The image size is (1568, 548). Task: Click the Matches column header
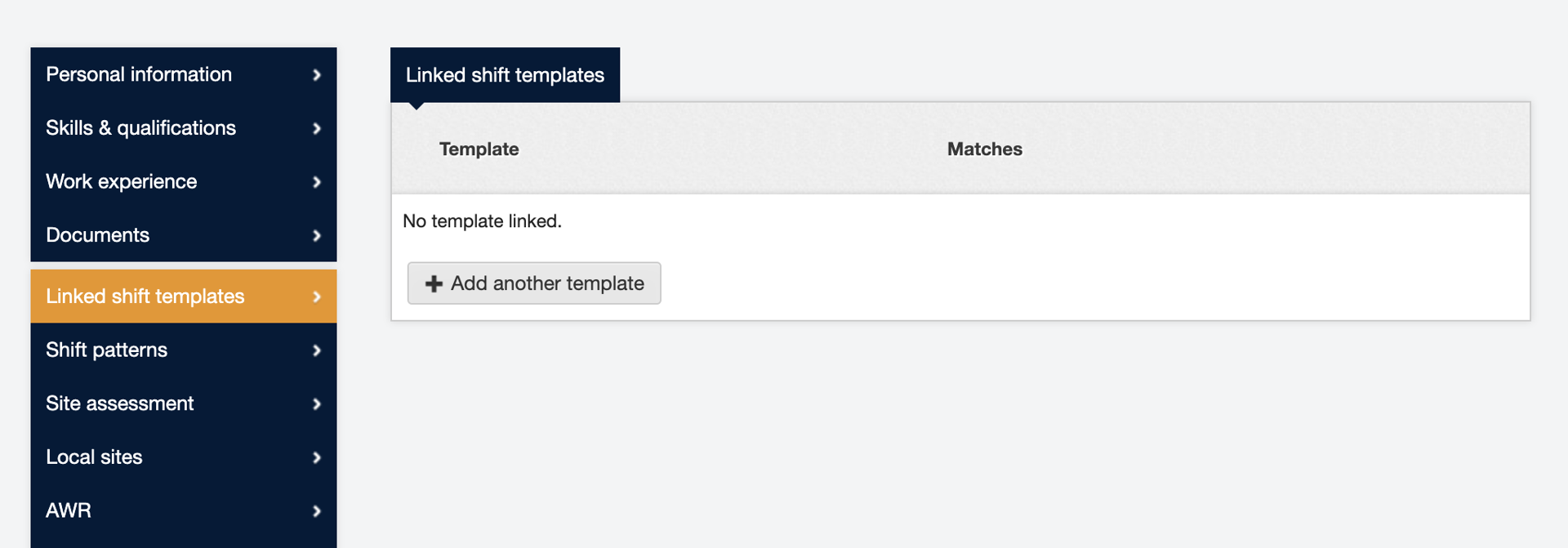[x=984, y=149]
